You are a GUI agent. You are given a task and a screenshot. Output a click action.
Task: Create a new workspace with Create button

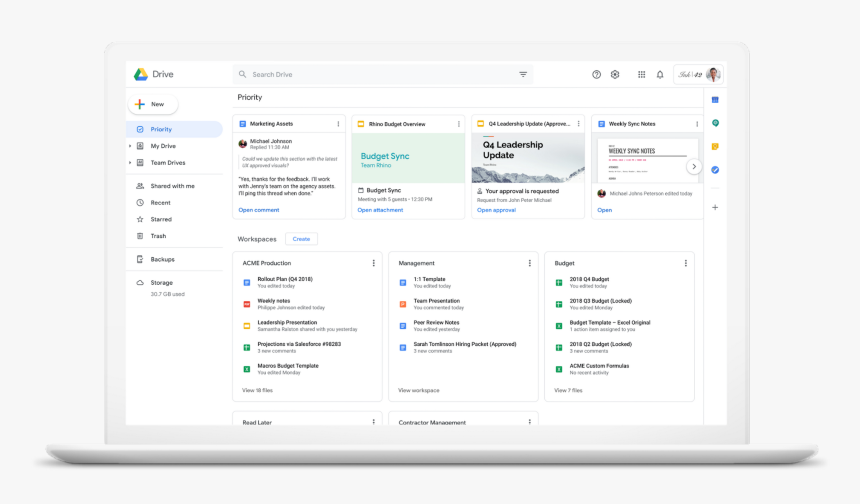click(x=301, y=239)
